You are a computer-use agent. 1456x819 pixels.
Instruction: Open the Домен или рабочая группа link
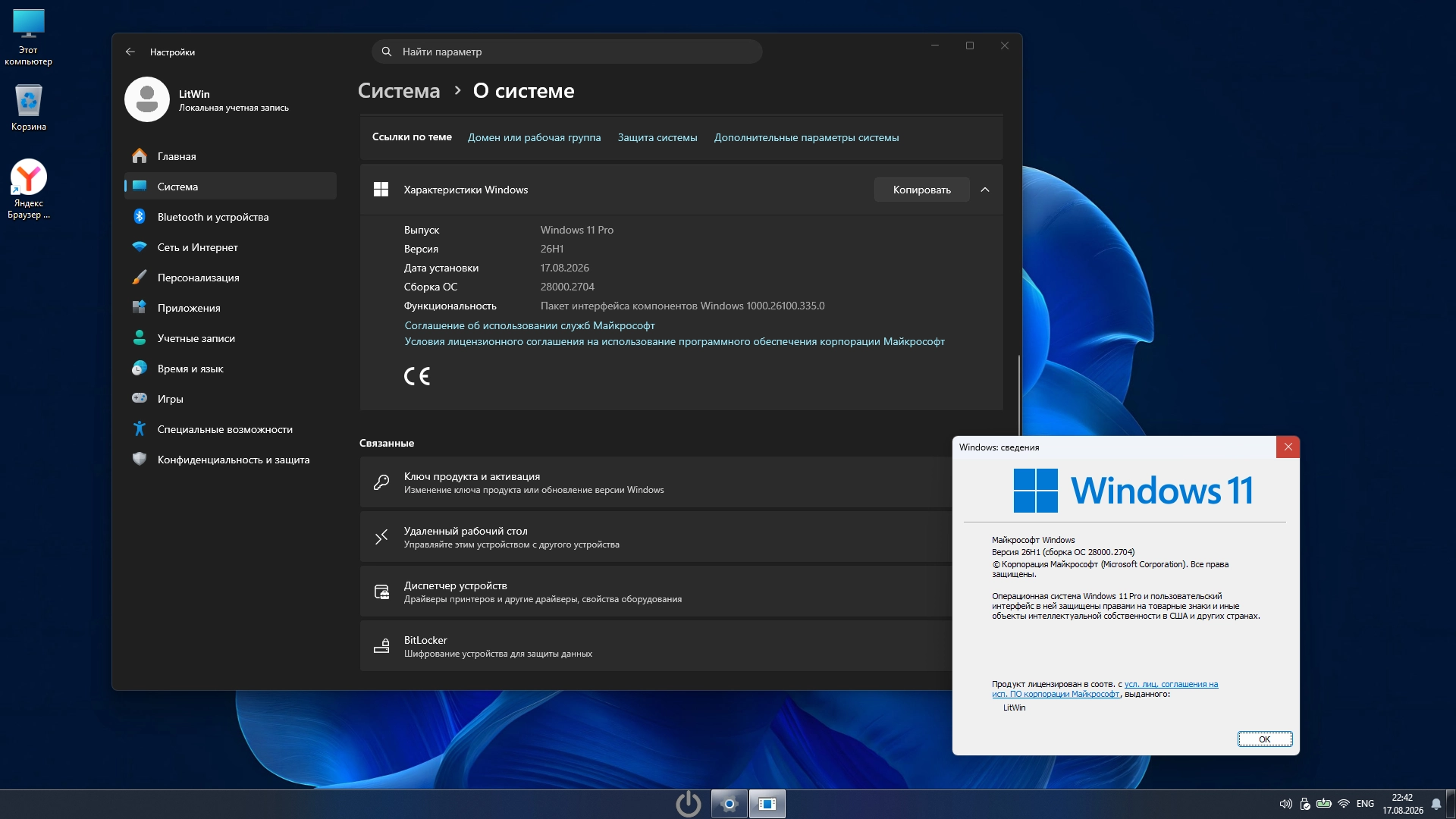tap(534, 137)
